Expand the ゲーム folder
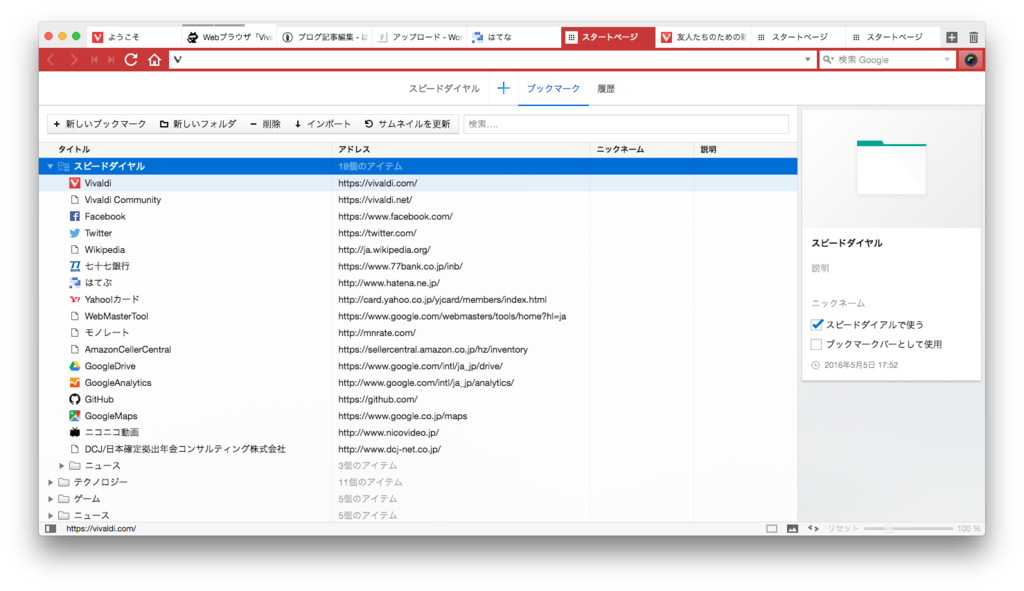The height and width of the screenshot is (591, 1024). (50, 499)
